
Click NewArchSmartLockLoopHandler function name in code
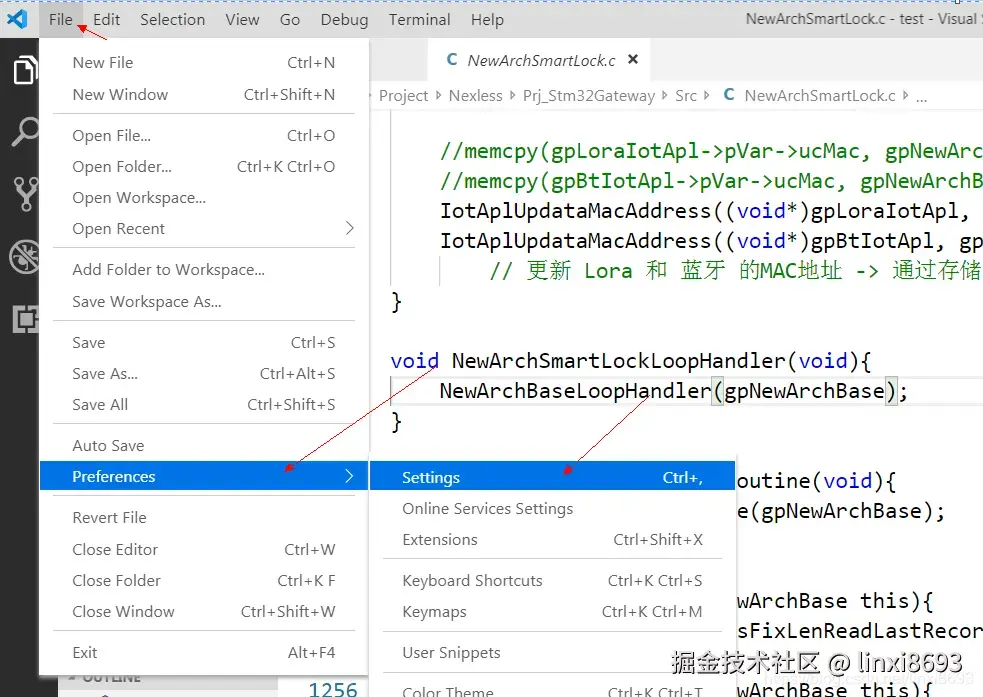618,360
